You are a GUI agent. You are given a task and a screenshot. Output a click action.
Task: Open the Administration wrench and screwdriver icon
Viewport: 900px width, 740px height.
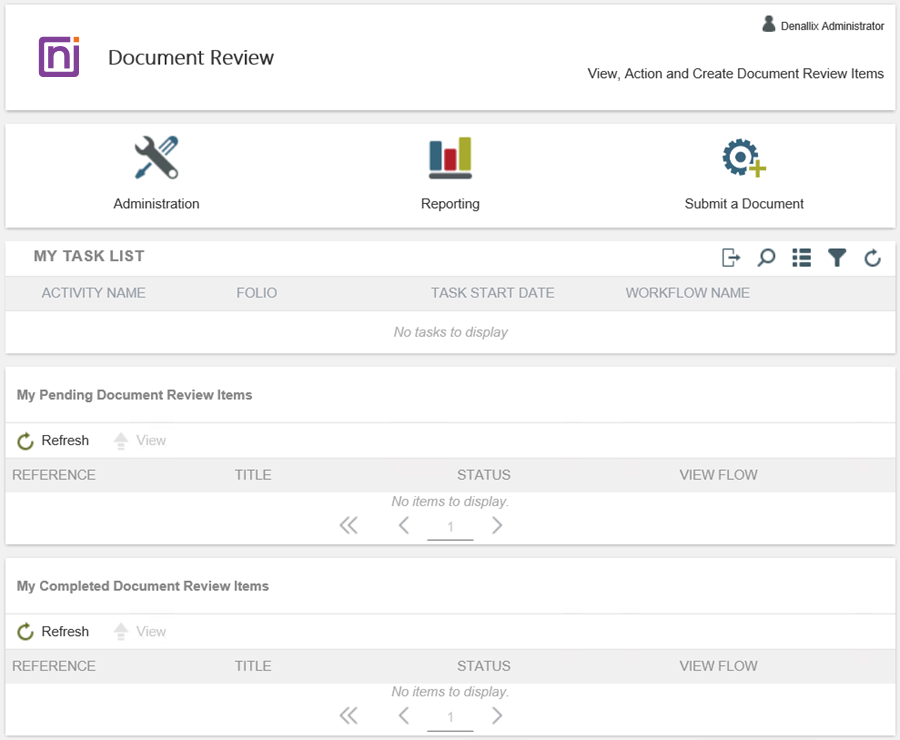[156, 158]
